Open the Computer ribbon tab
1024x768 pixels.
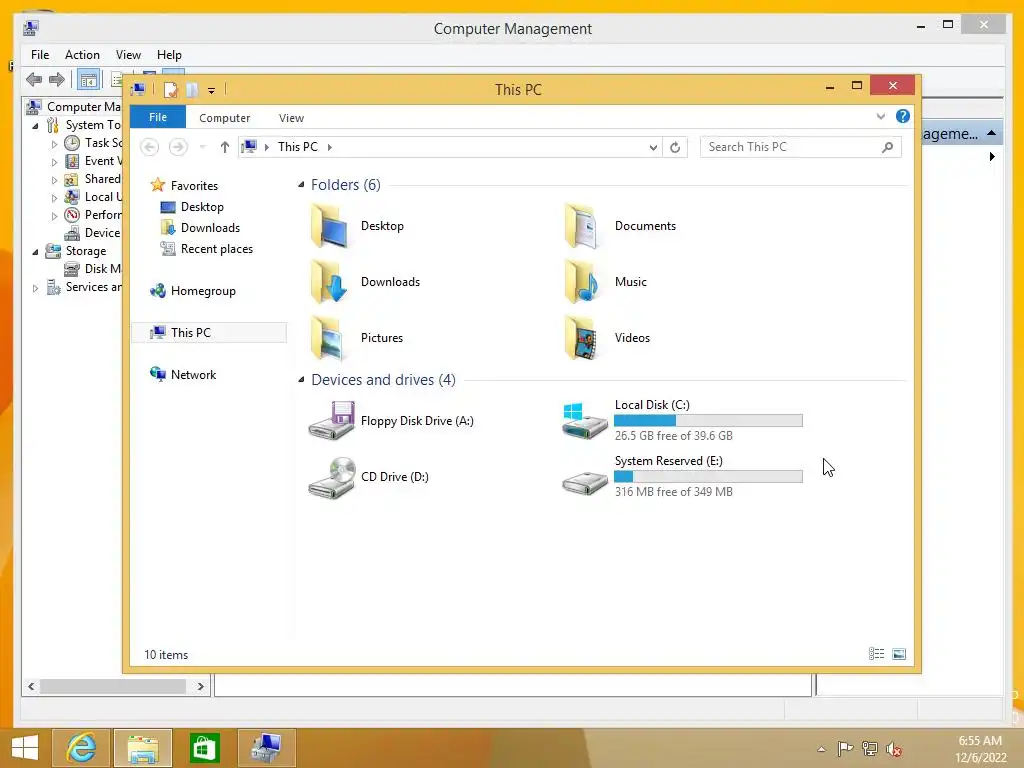pos(225,118)
